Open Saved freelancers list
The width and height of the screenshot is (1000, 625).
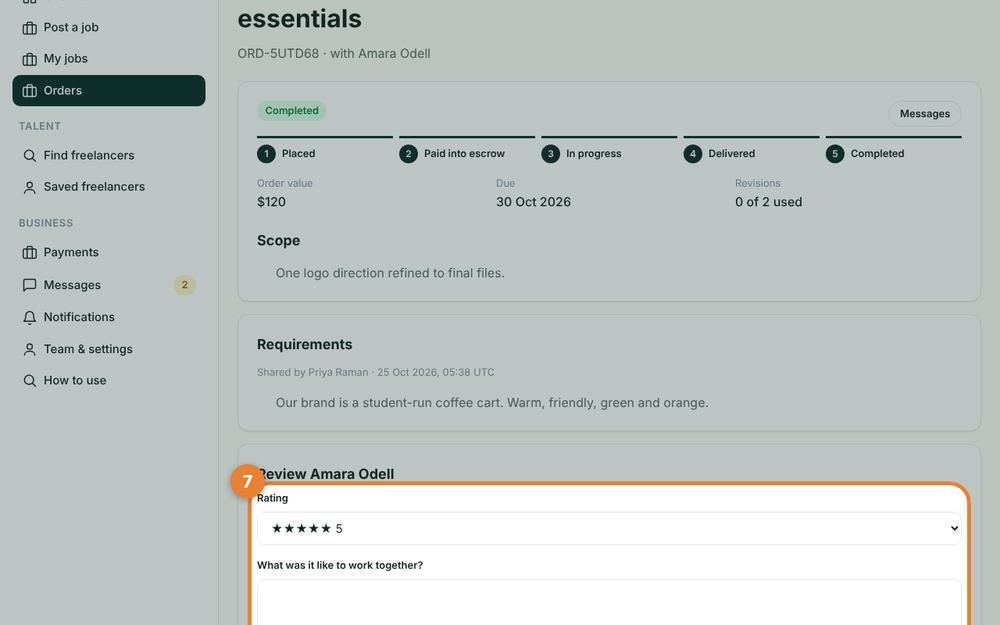tap(109, 187)
